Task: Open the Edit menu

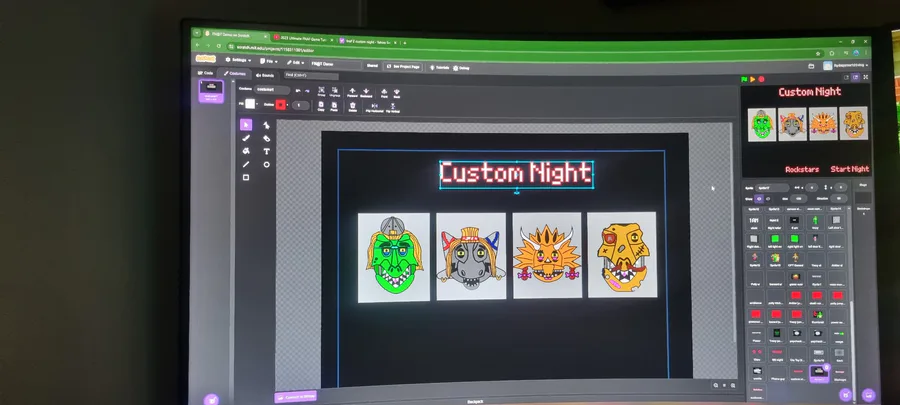Action: click(x=296, y=62)
